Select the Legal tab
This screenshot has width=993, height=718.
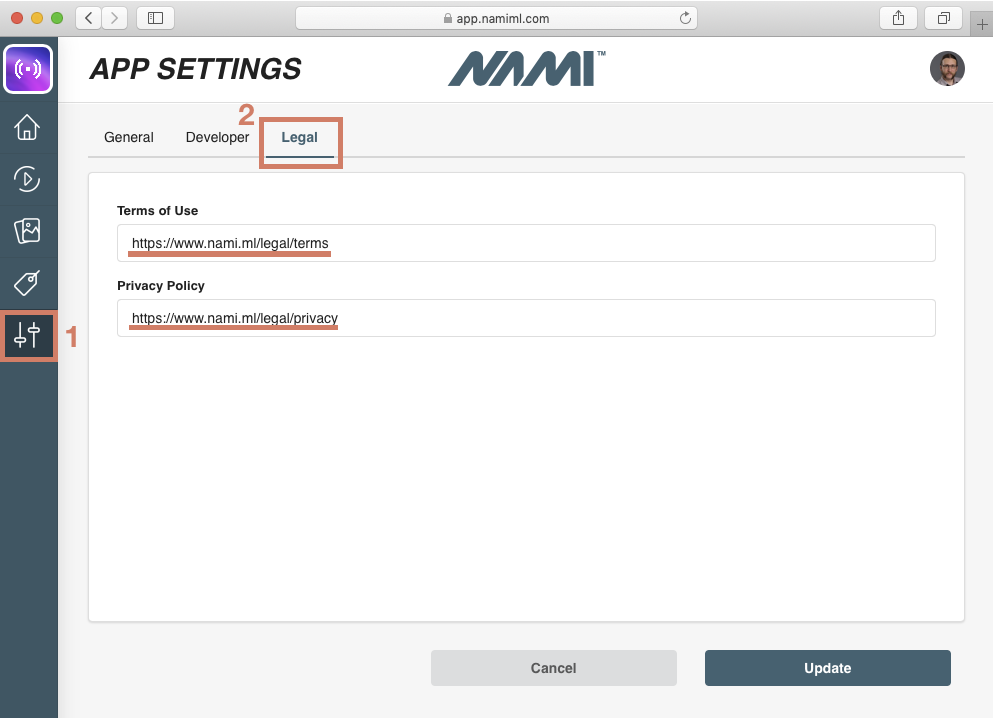(300, 137)
